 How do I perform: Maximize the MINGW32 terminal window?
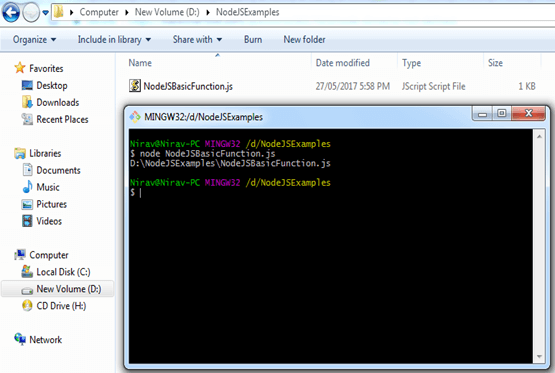coord(501,114)
